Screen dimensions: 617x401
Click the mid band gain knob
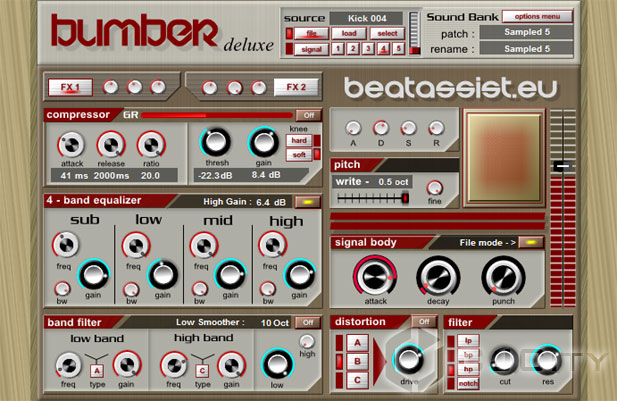230,274
